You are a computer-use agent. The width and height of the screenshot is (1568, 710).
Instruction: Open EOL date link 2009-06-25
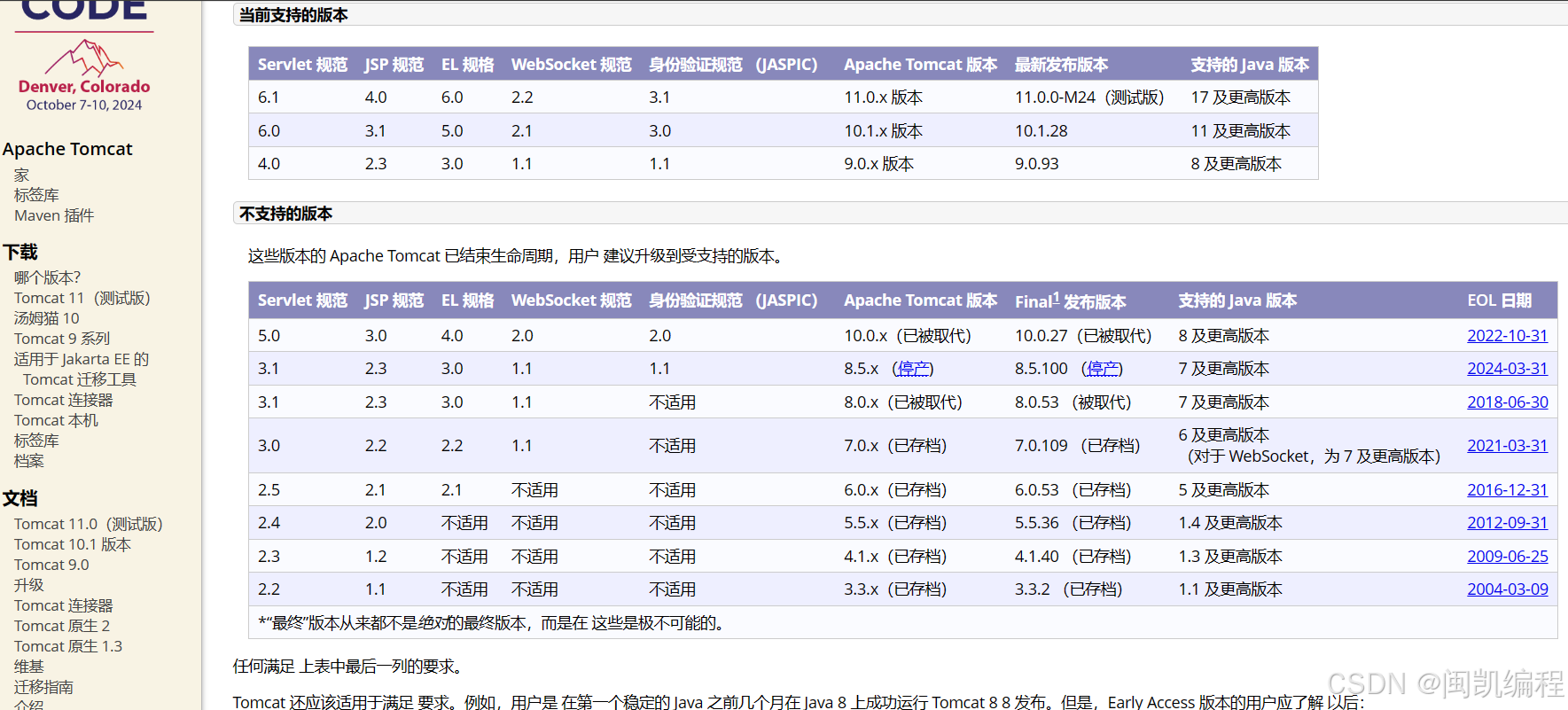[1507, 557]
